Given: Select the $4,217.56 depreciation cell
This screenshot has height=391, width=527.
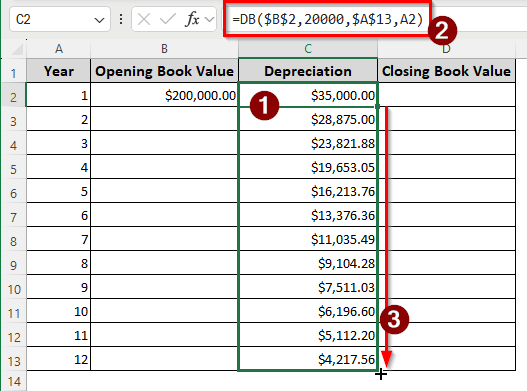Looking at the screenshot, I should pos(308,359).
